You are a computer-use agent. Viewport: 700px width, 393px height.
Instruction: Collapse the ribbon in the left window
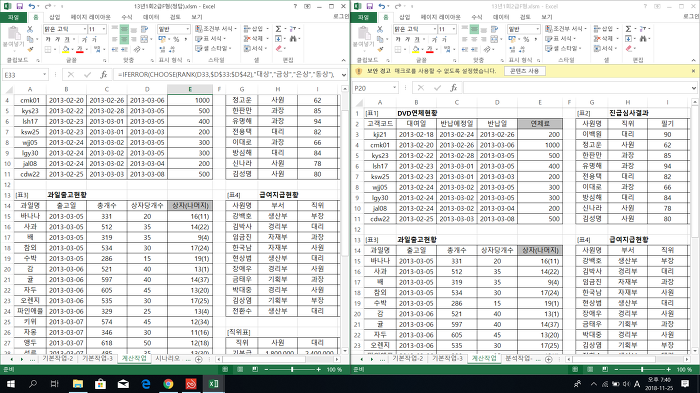[343, 60]
